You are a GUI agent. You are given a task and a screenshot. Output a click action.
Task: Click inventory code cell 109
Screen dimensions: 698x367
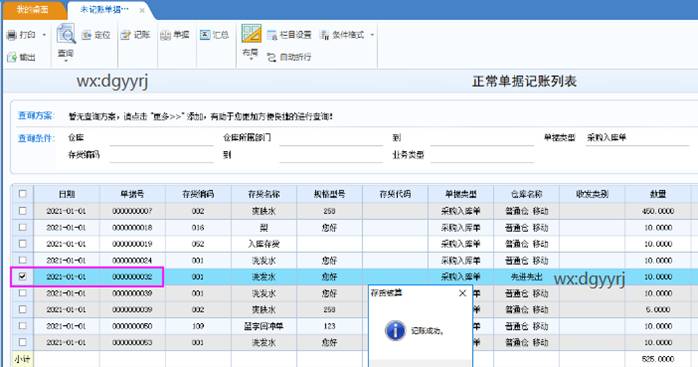[198, 326]
